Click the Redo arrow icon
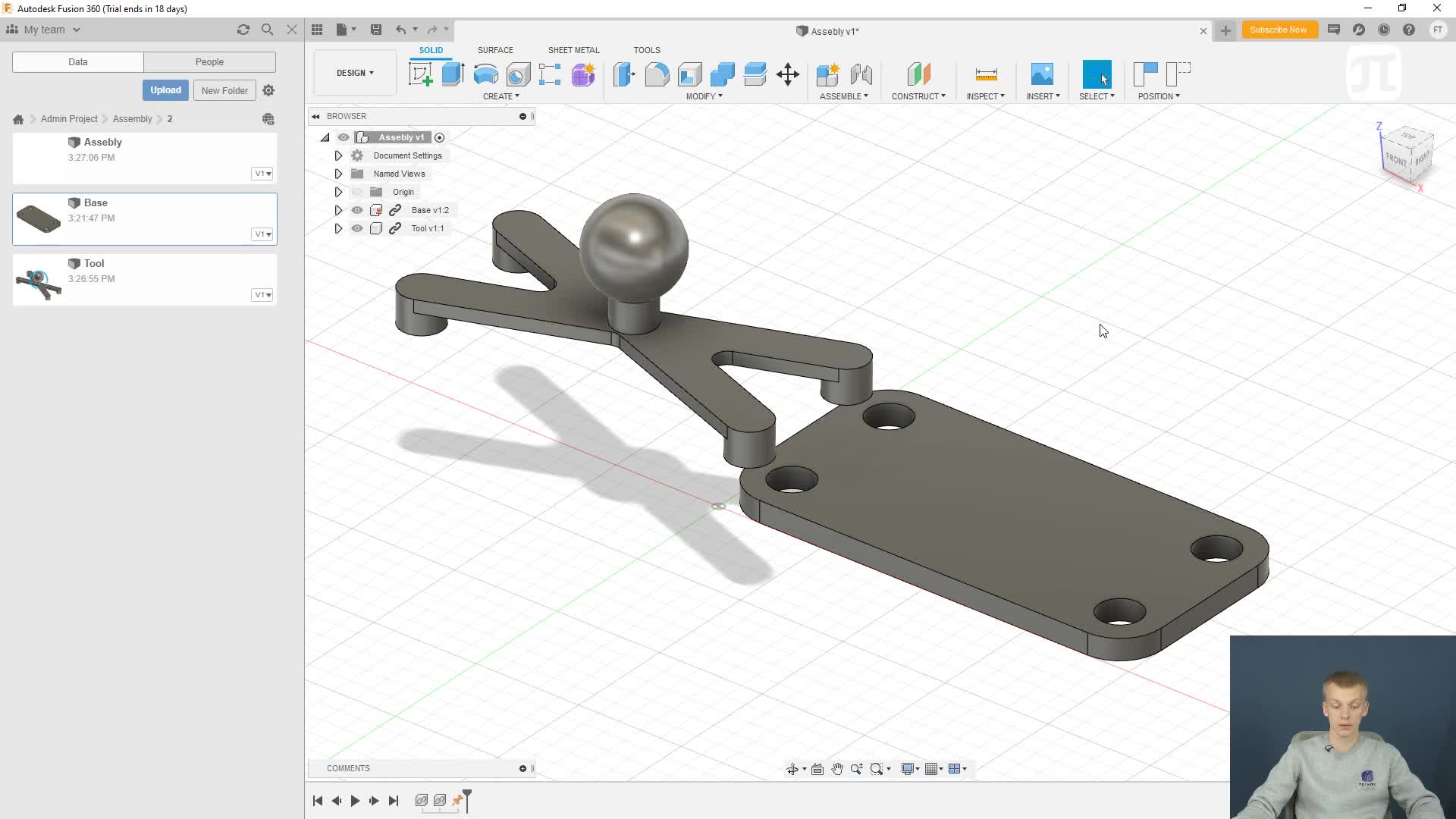This screenshot has height=819, width=1456. [432, 30]
